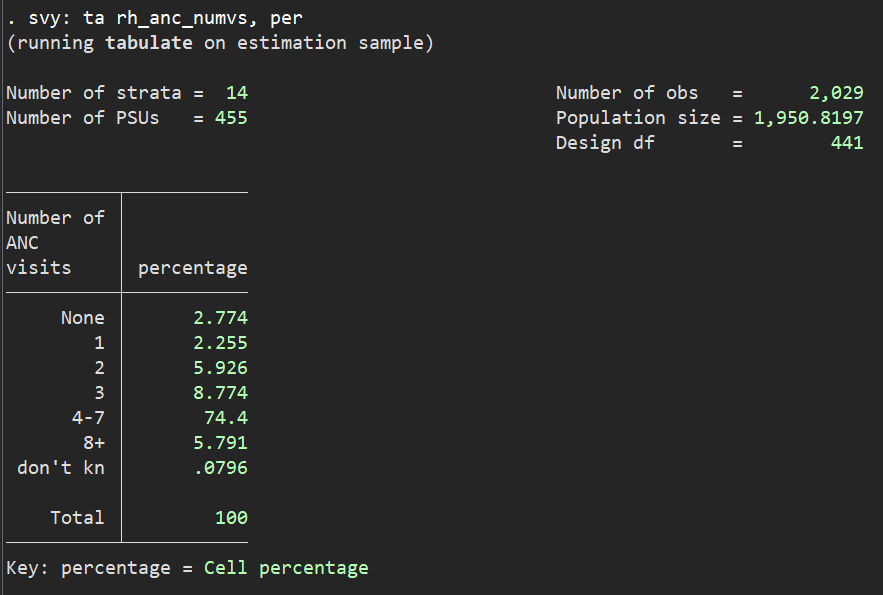Select the Design df value 441
The image size is (883, 595).
tap(846, 143)
